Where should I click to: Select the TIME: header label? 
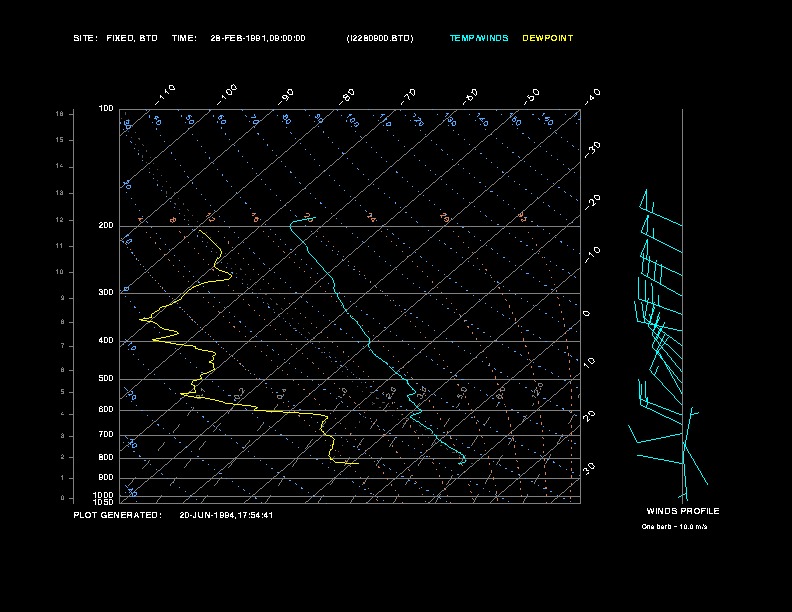[184, 38]
